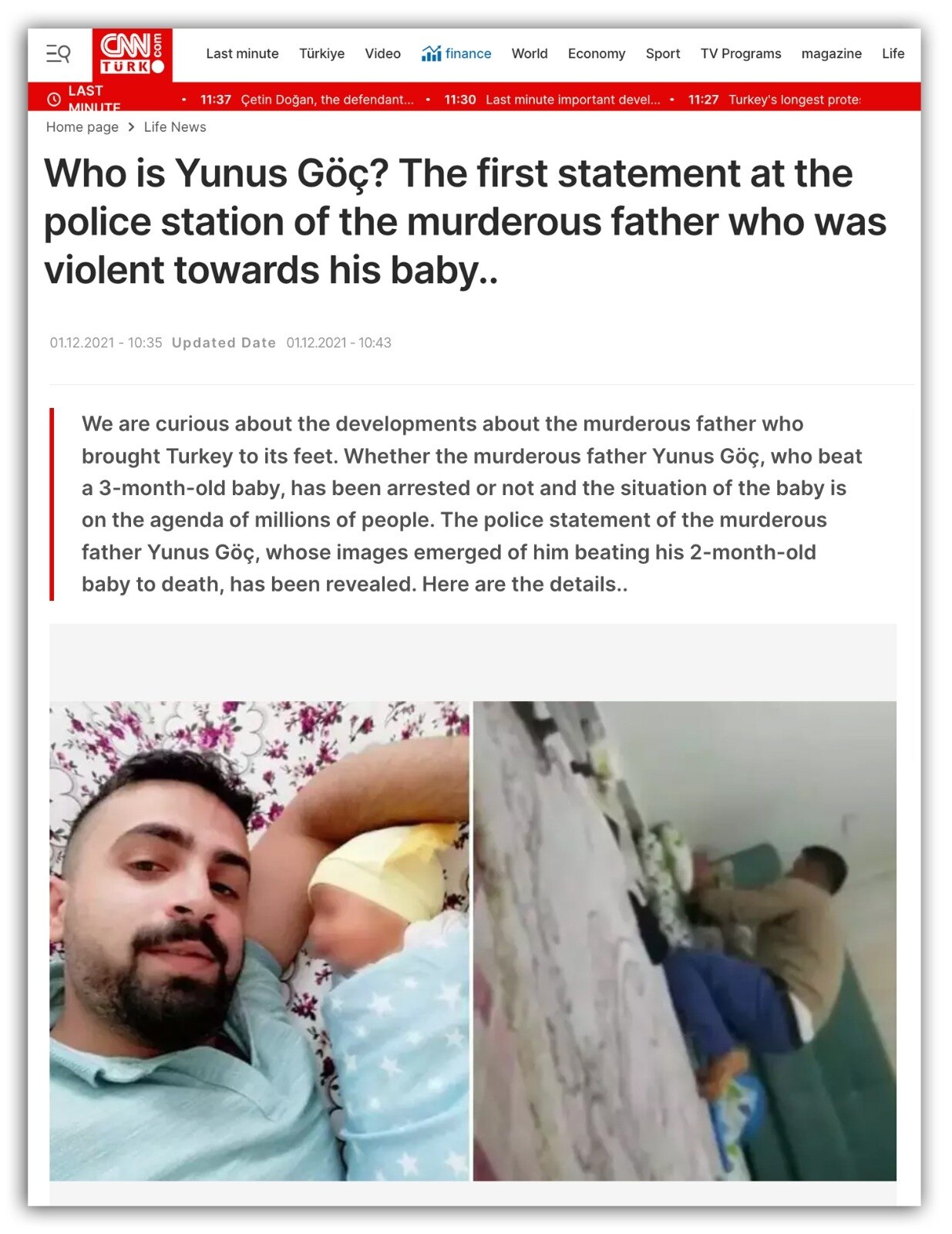The height and width of the screenshot is (1234, 952).
Task: Open the Türkiye section
Action: pyautogui.click(x=321, y=53)
